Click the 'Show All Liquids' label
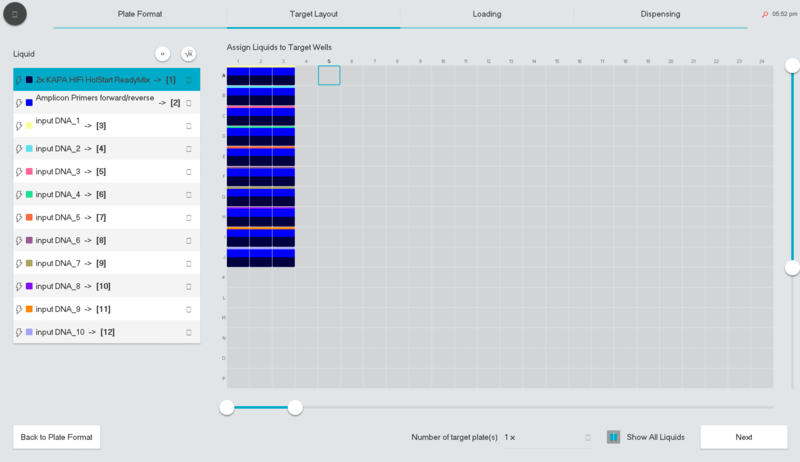Image resolution: width=800 pixels, height=462 pixels. (x=656, y=437)
